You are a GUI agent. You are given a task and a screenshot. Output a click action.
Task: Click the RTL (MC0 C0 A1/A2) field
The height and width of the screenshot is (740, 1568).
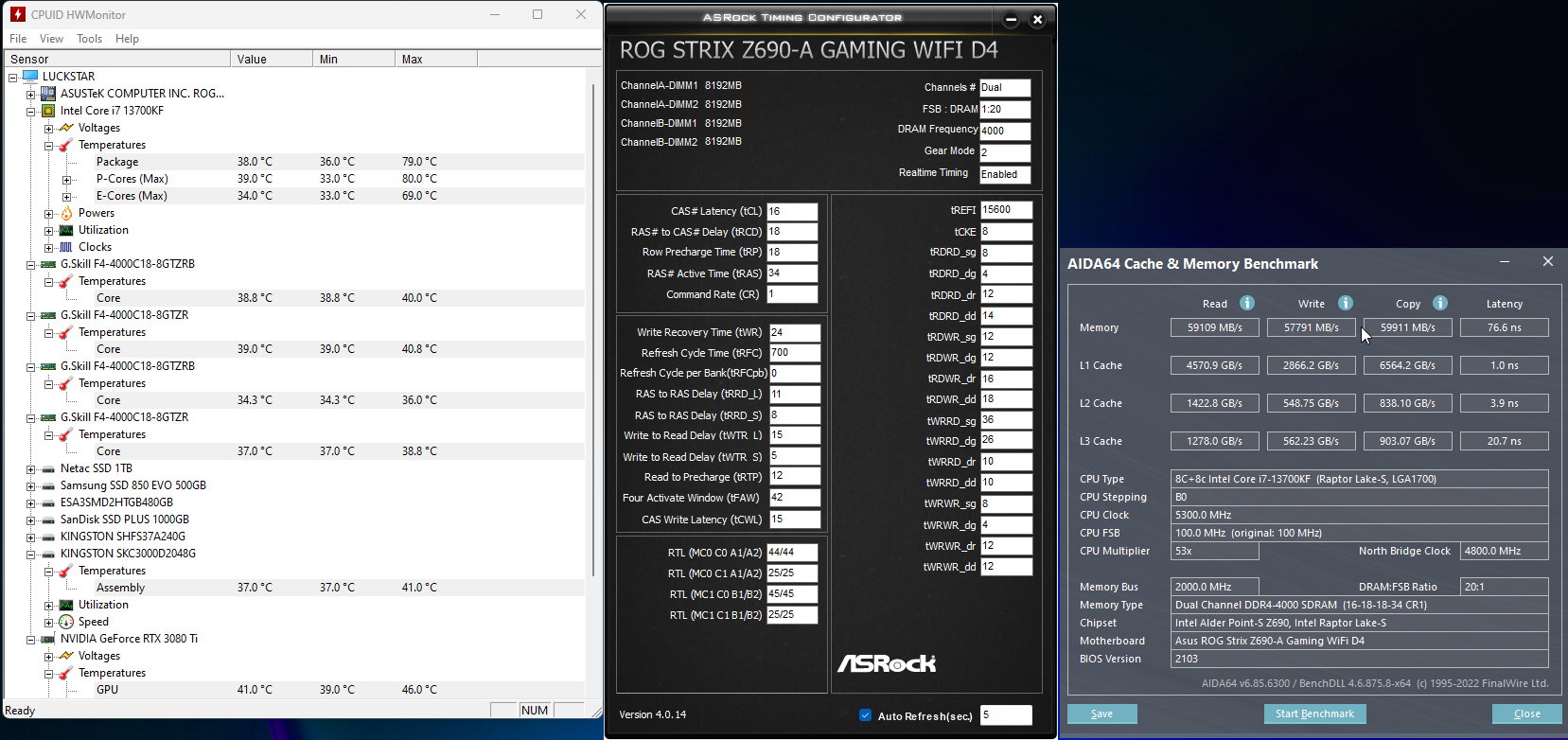(x=792, y=553)
